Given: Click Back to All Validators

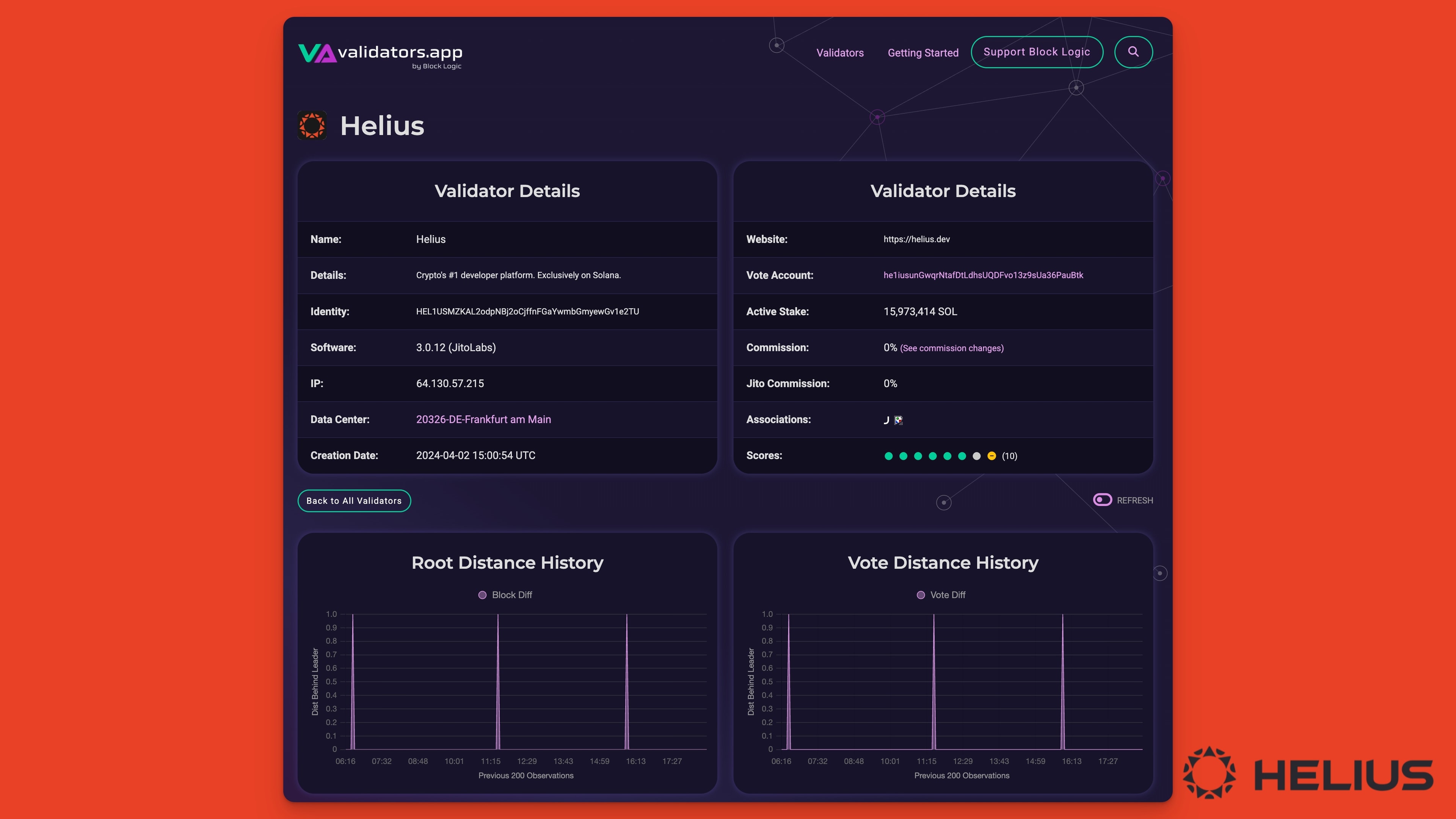Looking at the screenshot, I should coord(354,500).
